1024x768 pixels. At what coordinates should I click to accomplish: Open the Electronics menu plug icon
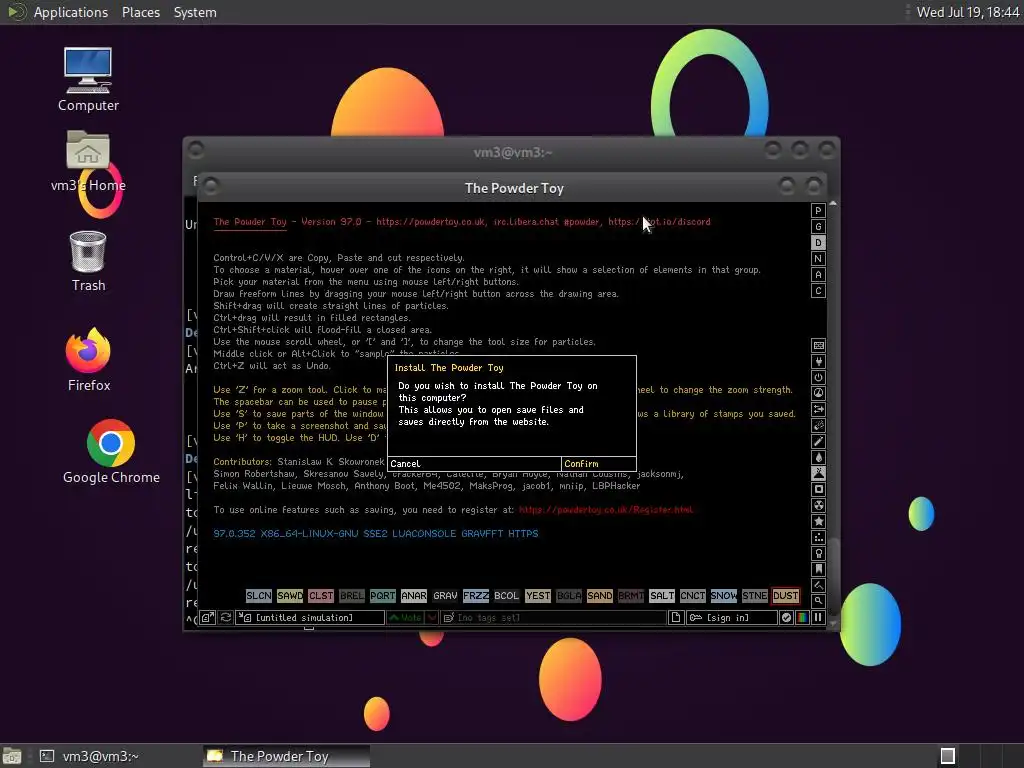(x=818, y=361)
